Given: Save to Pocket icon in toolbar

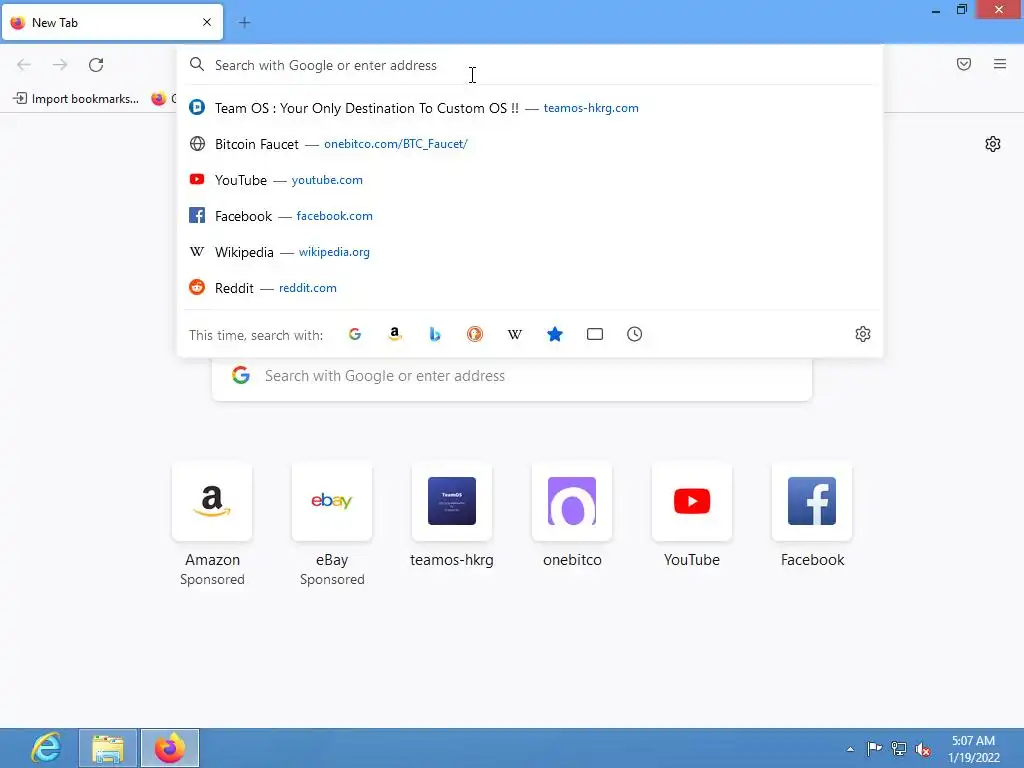Looking at the screenshot, I should point(964,64).
